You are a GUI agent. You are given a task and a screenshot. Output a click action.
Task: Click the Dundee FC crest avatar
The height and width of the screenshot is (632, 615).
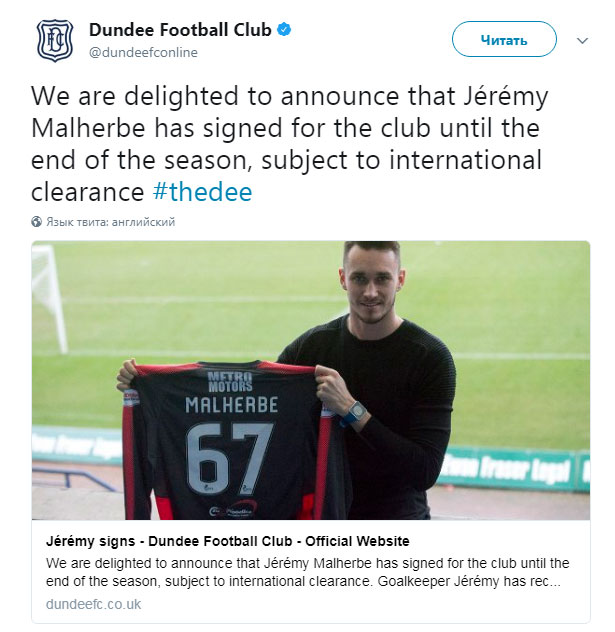55,41
